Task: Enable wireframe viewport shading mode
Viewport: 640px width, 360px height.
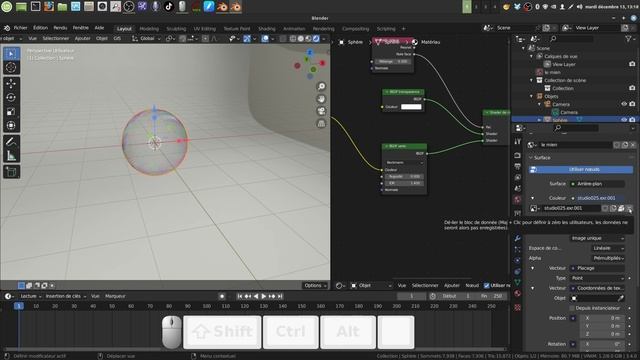Action: coord(293,38)
